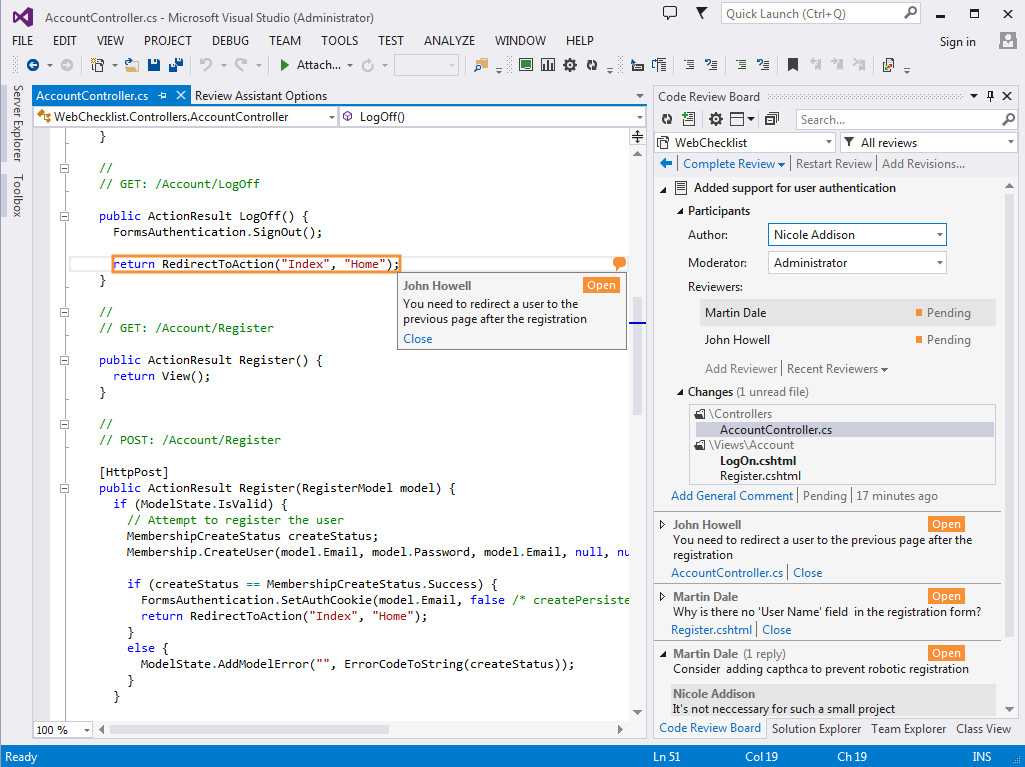
Task: Select LogOn.cshtml in the Changes list
Action: pos(758,460)
